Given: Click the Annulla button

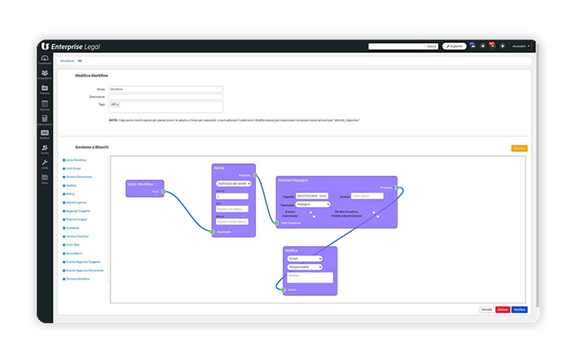Looking at the screenshot, I should pyautogui.click(x=486, y=310).
